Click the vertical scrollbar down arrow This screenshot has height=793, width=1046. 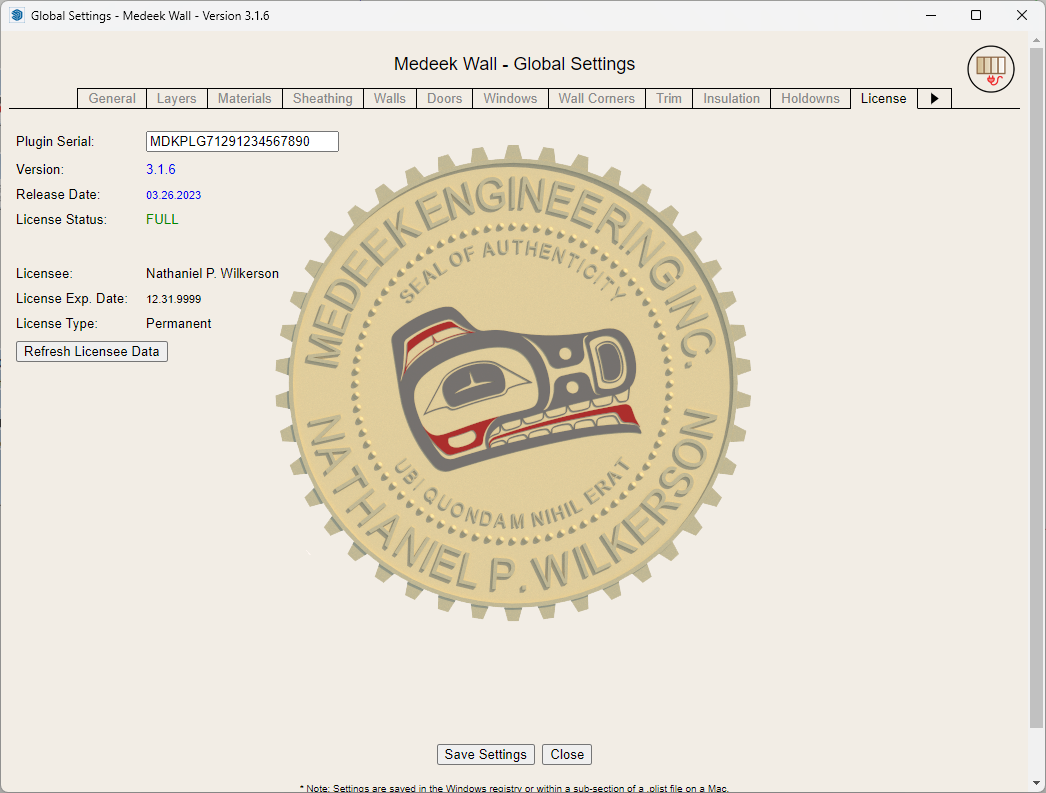click(x=1036, y=783)
